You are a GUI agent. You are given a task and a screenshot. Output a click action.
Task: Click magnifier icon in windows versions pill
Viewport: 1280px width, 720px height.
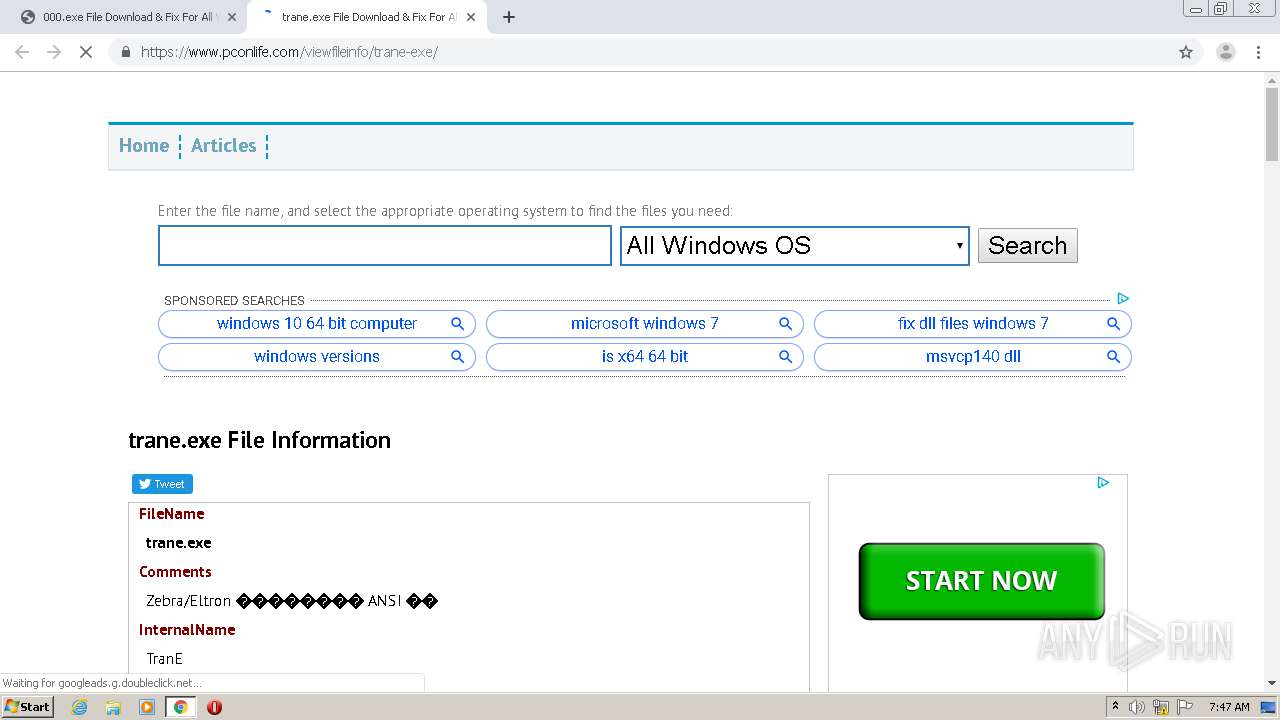(457, 357)
